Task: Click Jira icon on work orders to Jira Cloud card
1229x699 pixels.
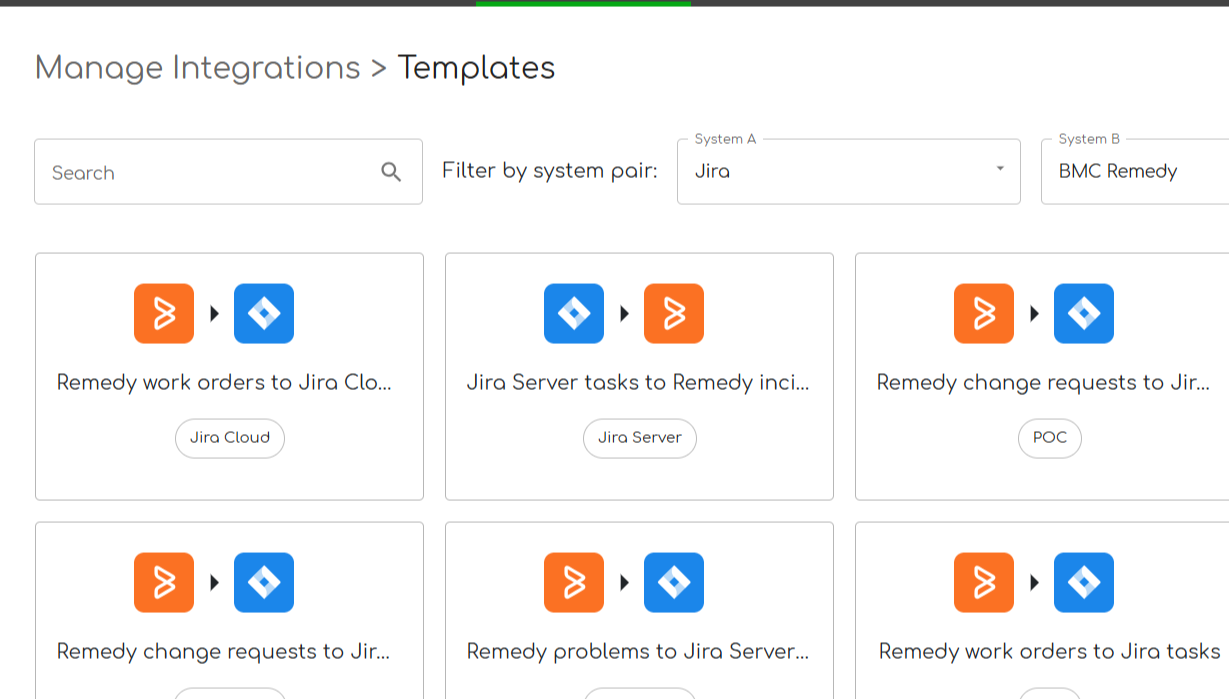Action: click(x=264, y=314)
